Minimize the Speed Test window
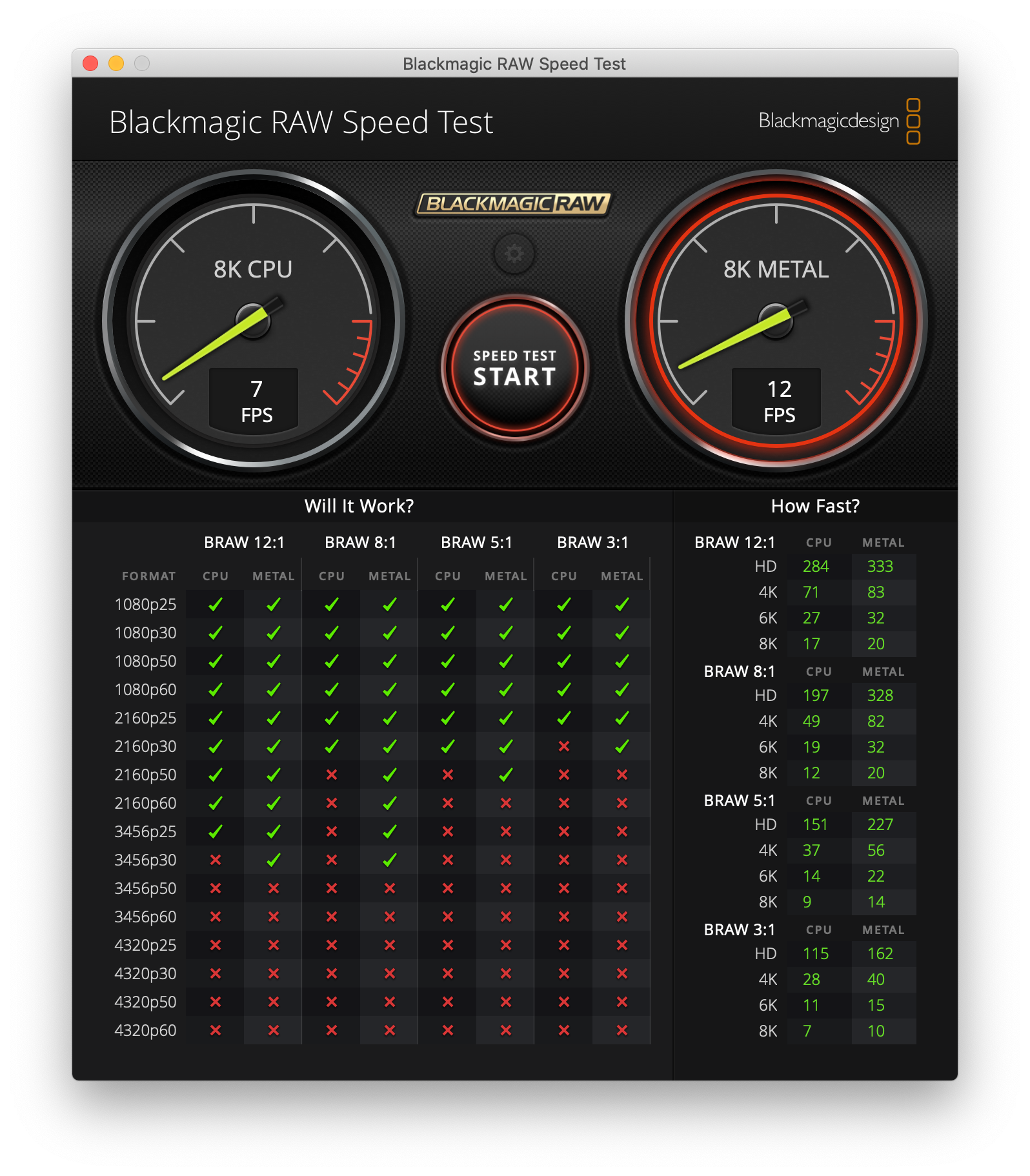This screenshot has width=1030, height=1176. tap(116, 63)
